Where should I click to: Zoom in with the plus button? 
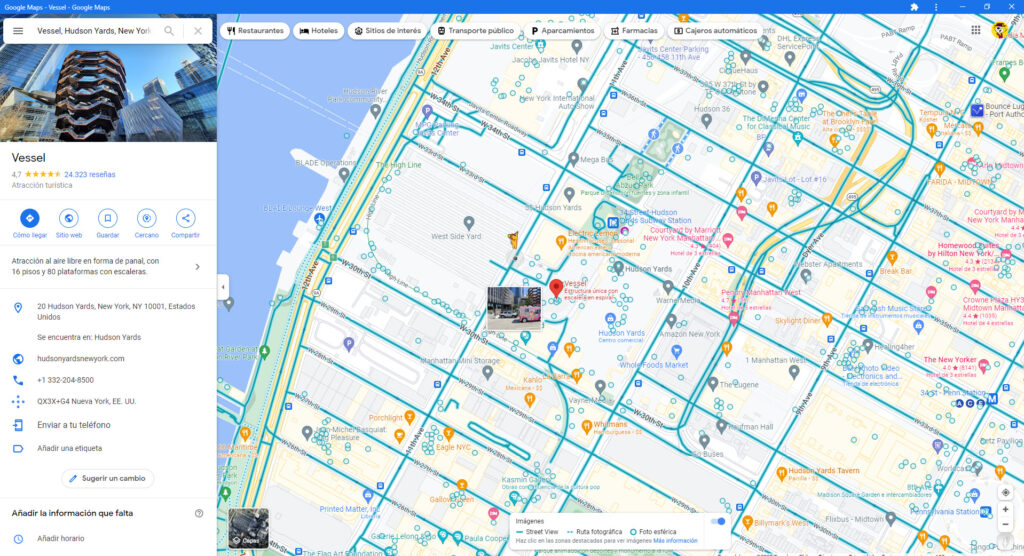(1005, 509)
